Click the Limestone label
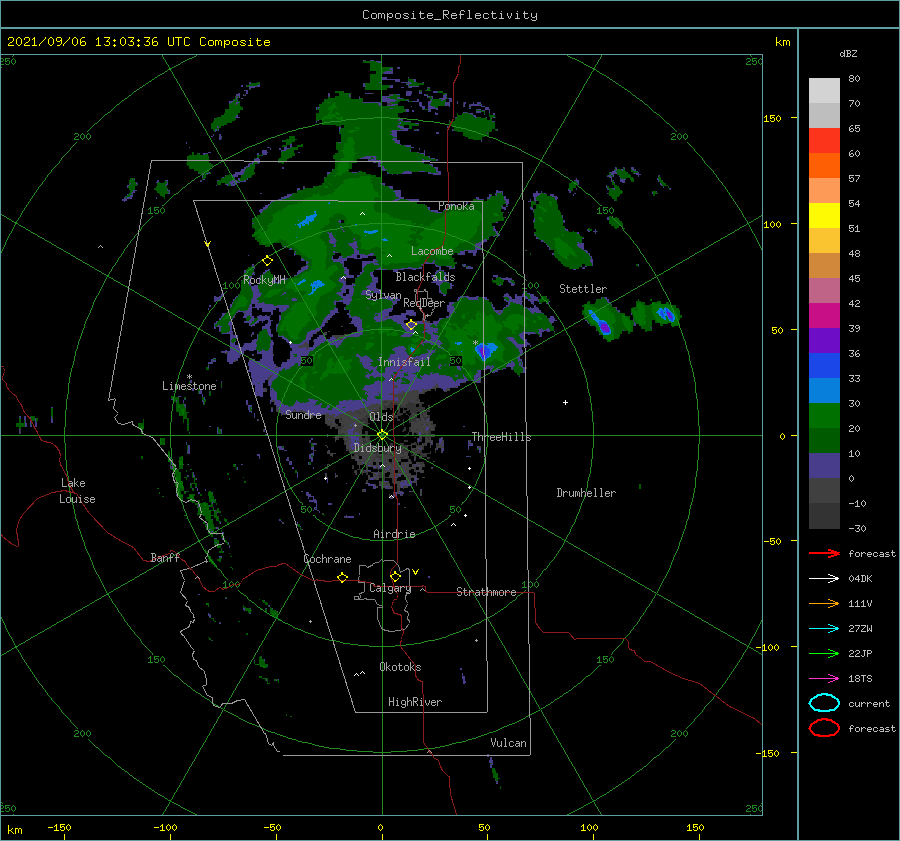Image resolution: width=900 pixels, height=841 pixels. [189, 386]
